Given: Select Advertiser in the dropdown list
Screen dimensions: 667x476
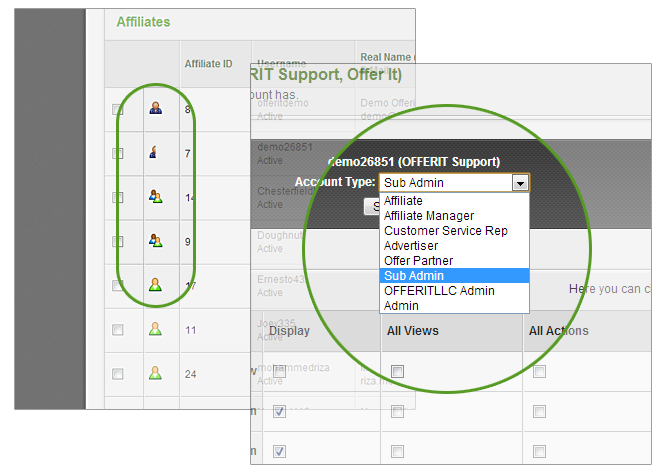Looking at the screenshot, I should (411, 246).
